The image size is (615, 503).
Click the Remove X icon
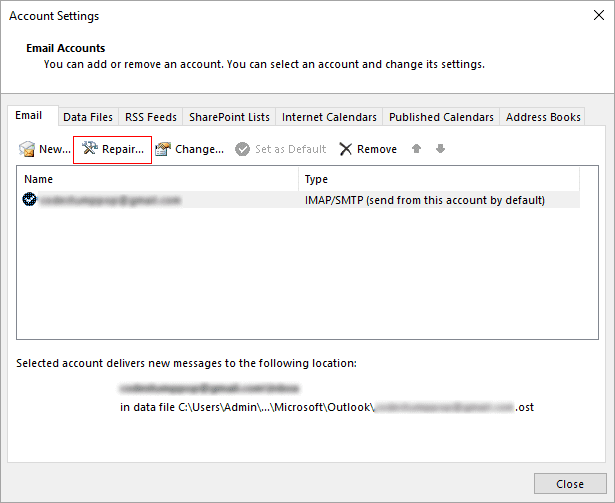point(346,149)
